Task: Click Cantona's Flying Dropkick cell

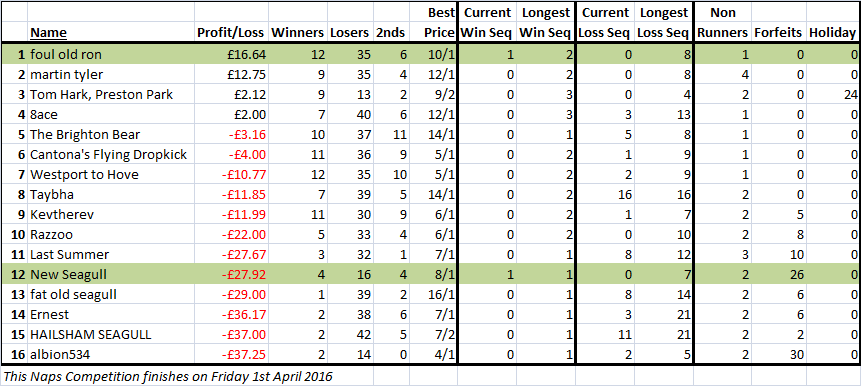Action: point(111,155)
